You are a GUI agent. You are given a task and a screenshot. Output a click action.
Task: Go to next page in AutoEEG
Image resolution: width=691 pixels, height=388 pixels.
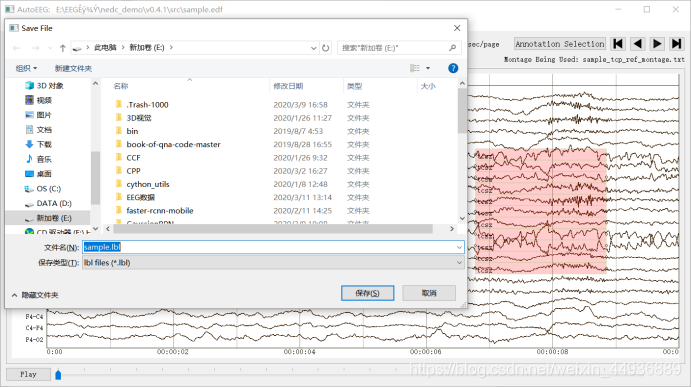[x=657, y=44]
